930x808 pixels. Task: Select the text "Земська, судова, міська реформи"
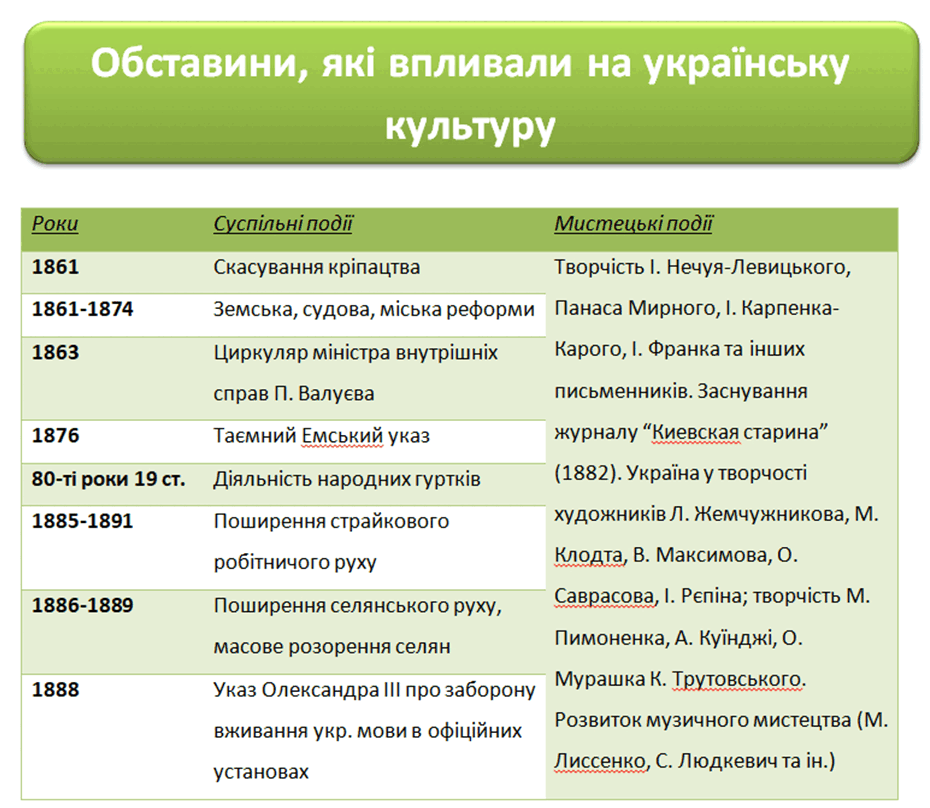pyautogui.click(x=374, y=310)
